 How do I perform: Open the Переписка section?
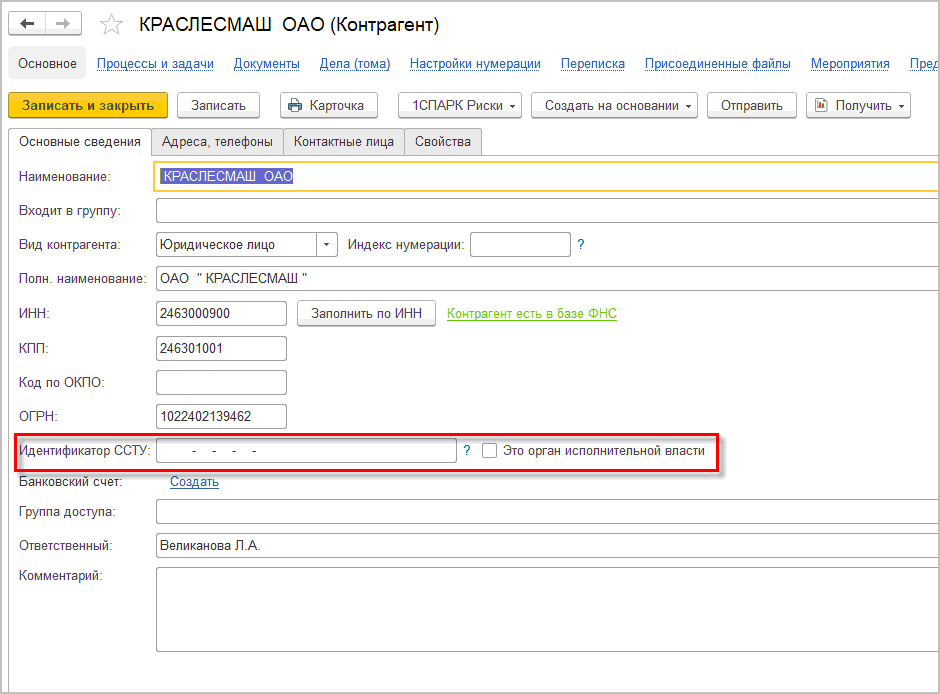(593, 64)
